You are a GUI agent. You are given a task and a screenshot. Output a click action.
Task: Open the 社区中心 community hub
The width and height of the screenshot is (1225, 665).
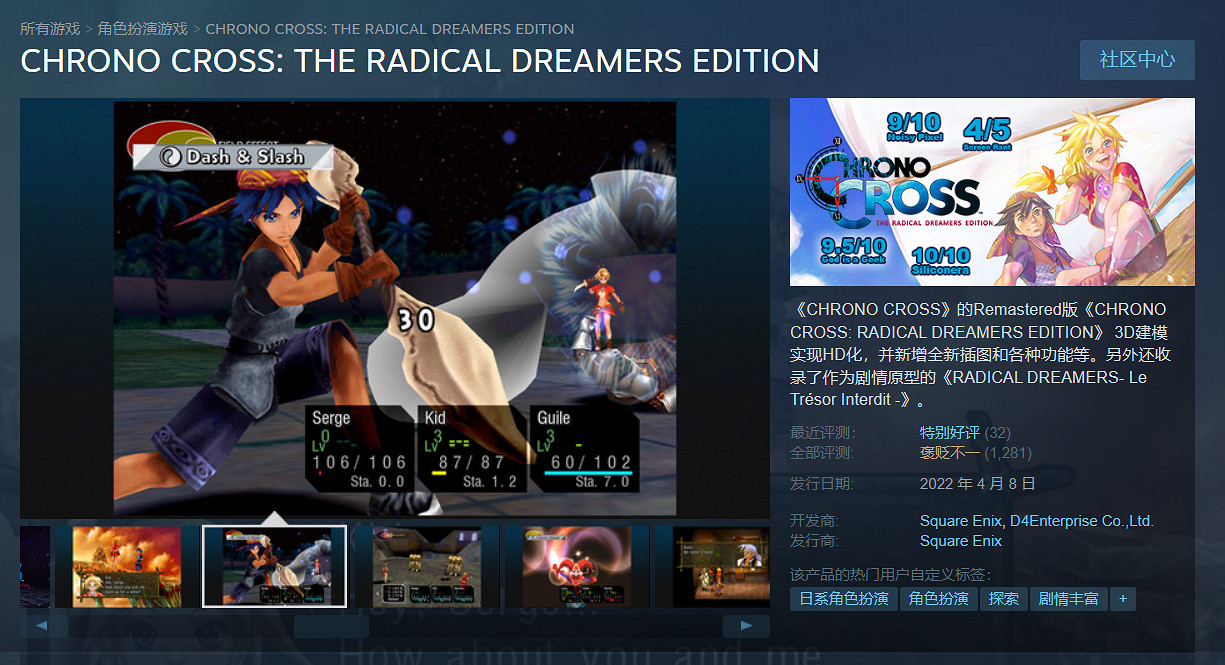(x=1137, y=60)
